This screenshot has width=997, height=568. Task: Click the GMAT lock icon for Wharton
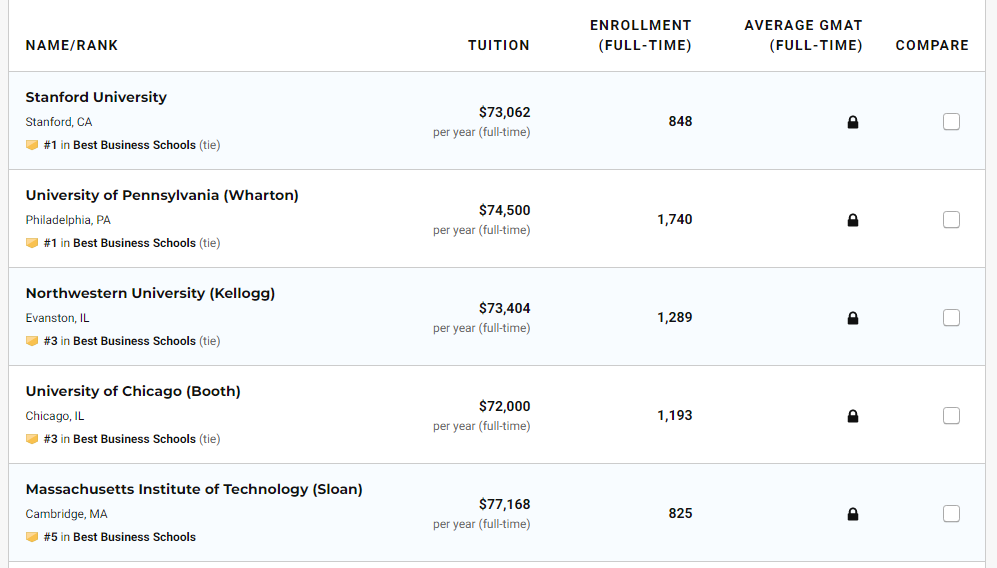tap(853, 220)
